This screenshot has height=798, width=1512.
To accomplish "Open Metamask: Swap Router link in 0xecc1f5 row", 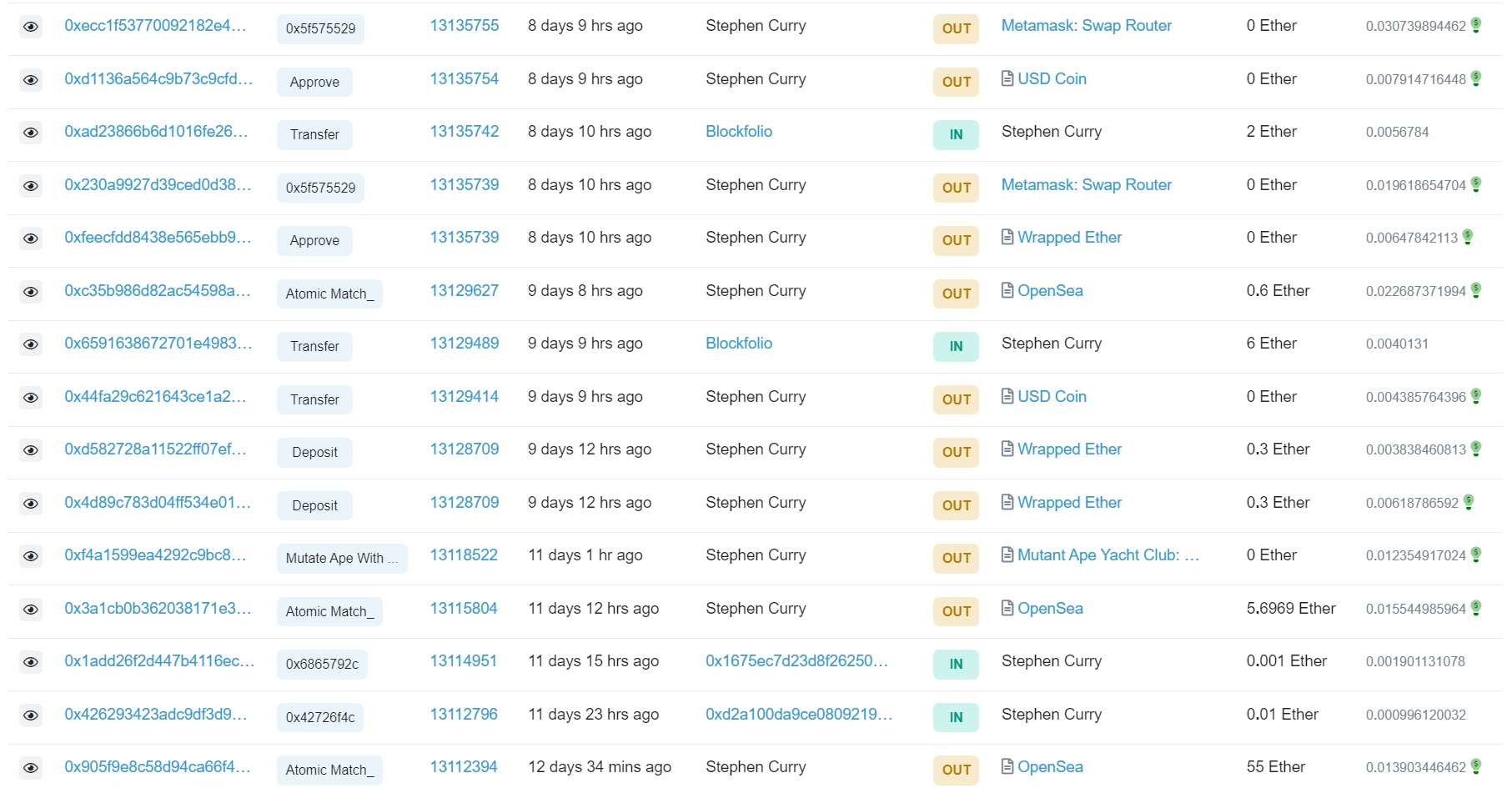I will [1086, 26].
